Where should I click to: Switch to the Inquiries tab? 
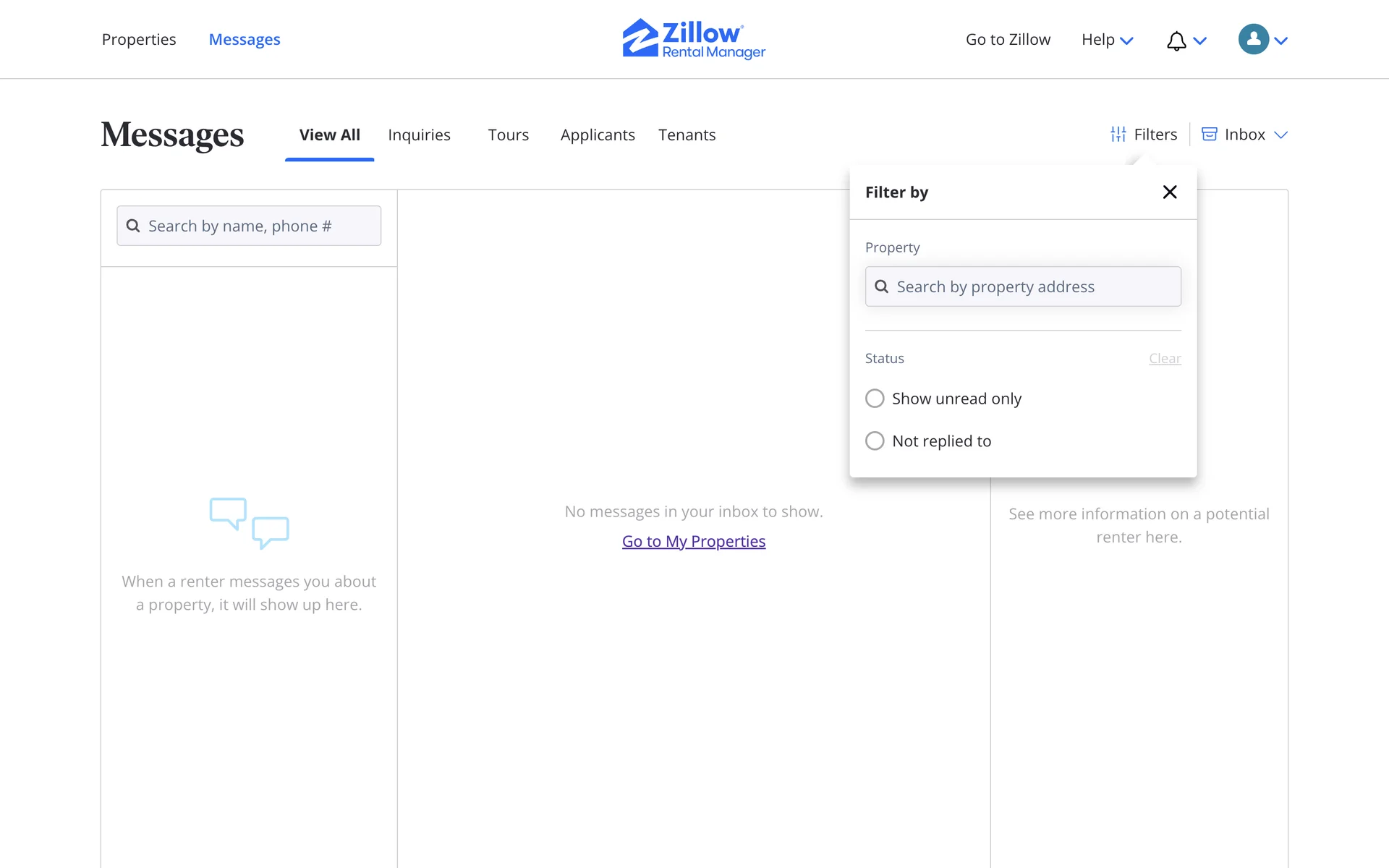pyautogui.click(x=419, y=135)
